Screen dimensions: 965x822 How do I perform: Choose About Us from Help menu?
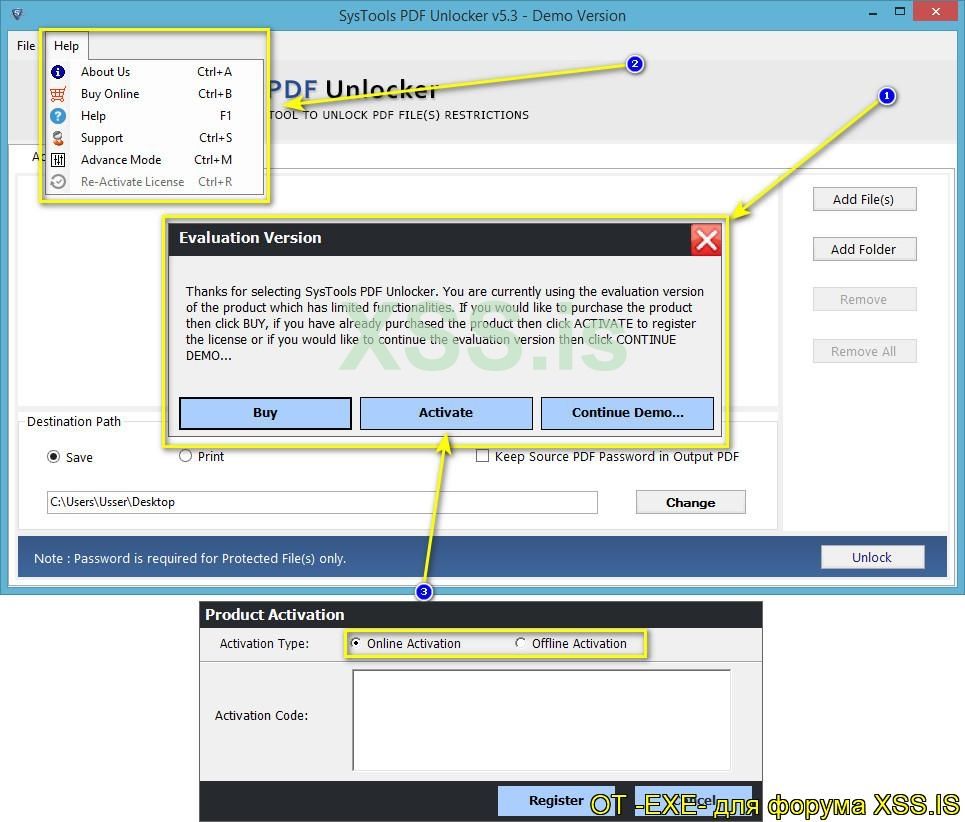tap(156, 72)
